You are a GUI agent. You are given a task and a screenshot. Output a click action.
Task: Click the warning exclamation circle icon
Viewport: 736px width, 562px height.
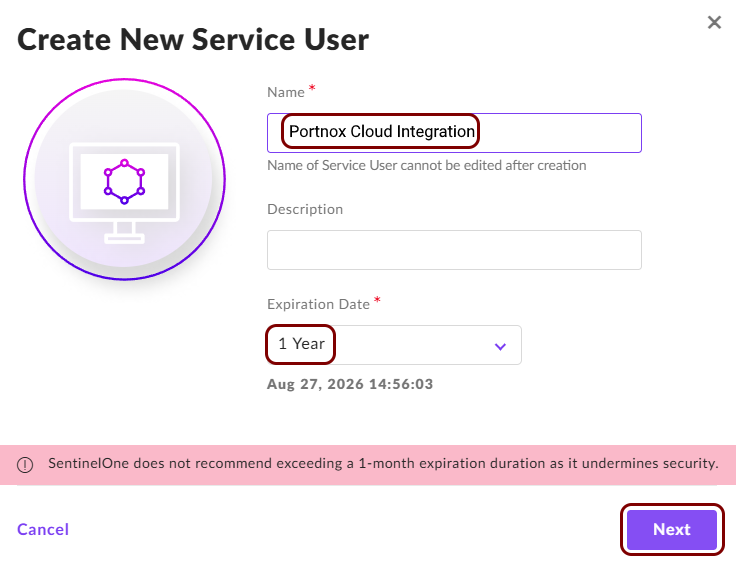pos(25,465)
